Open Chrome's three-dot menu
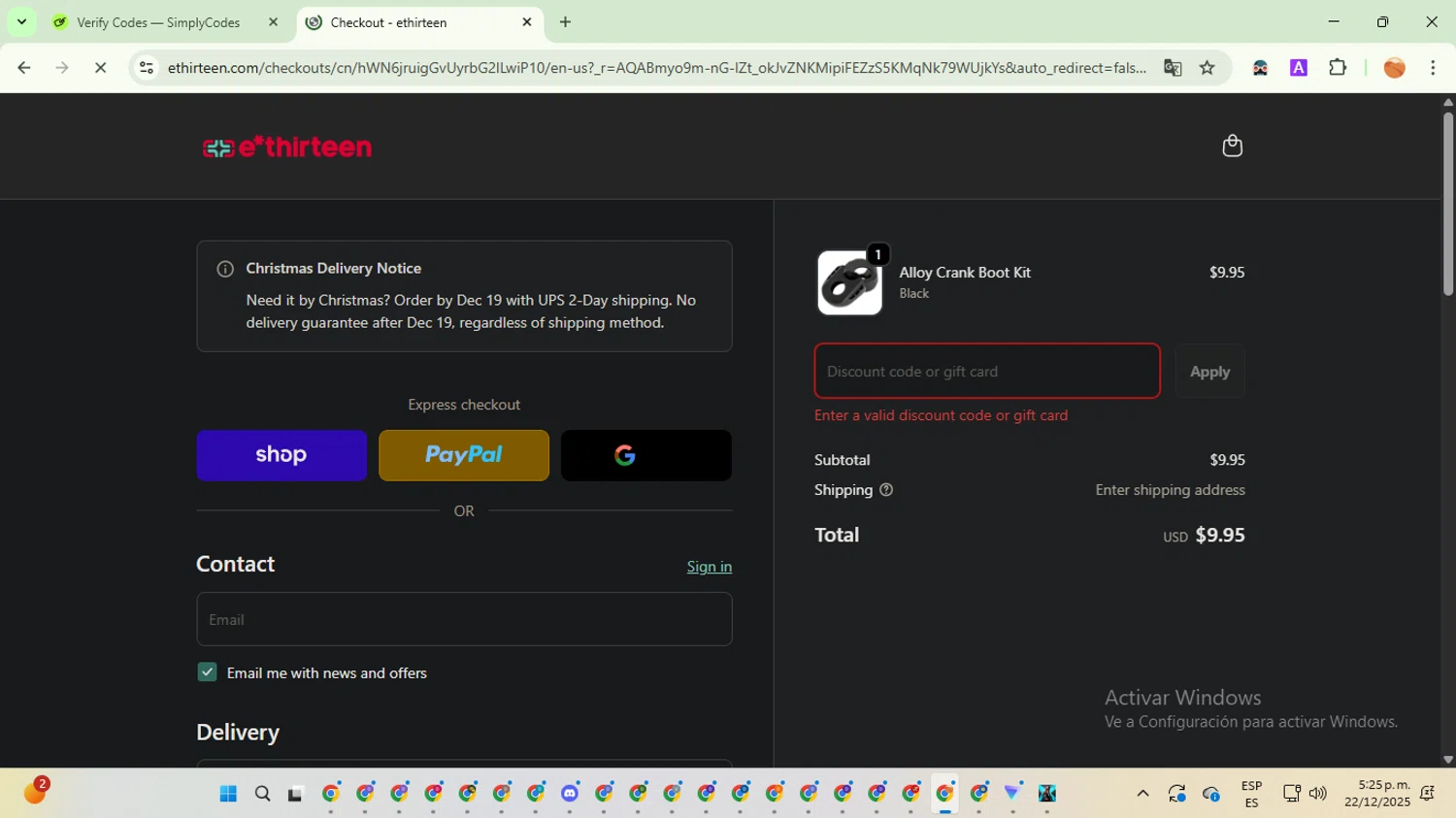The image size is (1456, 818). tap(1433, 68)
